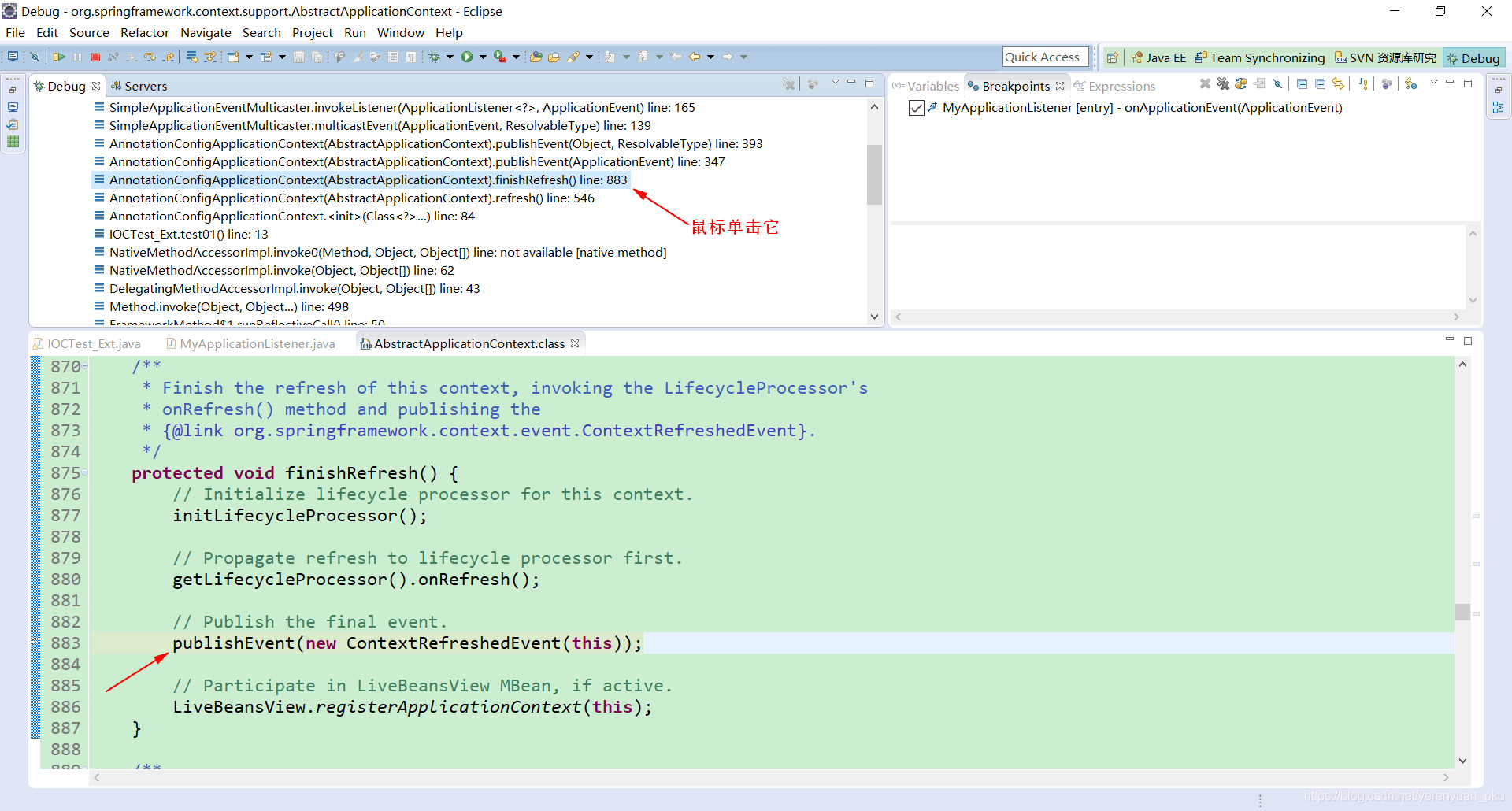Click the Resume debug icon
Screen dimensions: 1512x811
[x=59, y=57]
